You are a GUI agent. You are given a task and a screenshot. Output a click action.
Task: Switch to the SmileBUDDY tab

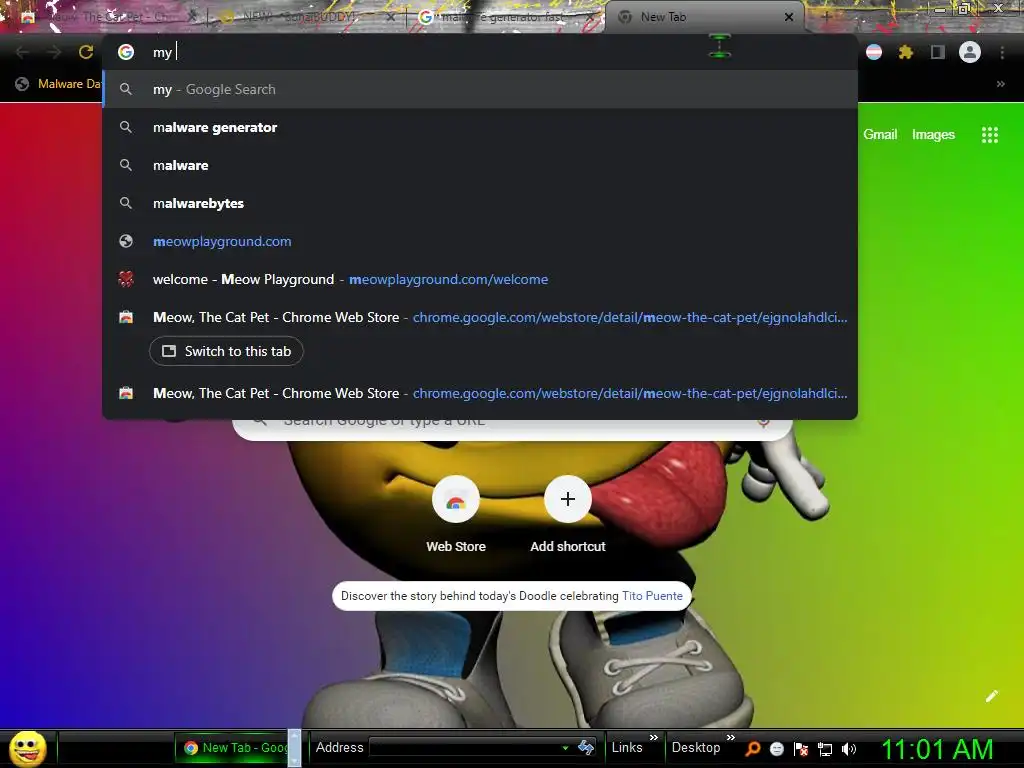307,17
